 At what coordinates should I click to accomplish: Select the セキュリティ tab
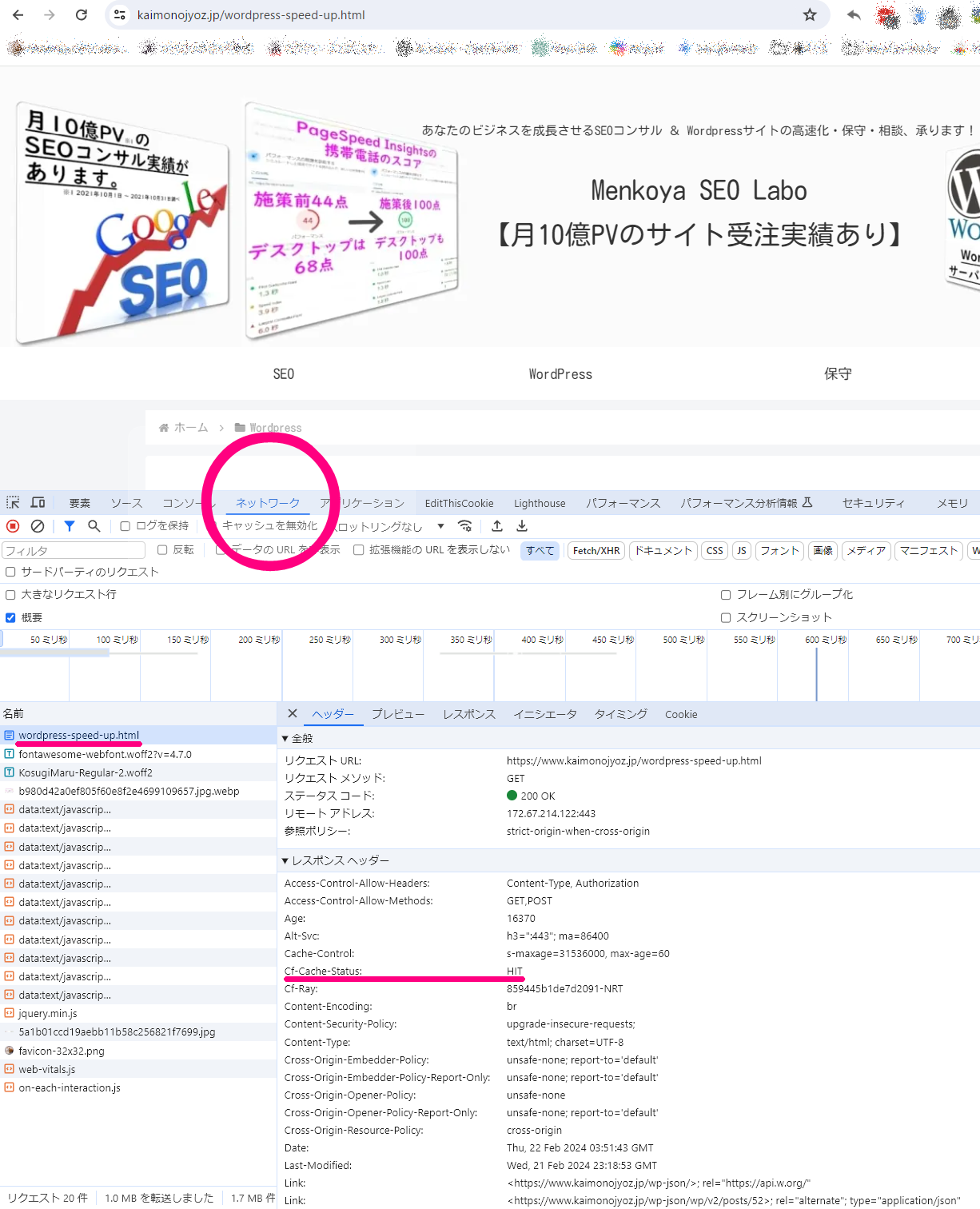tap(874, 503)
